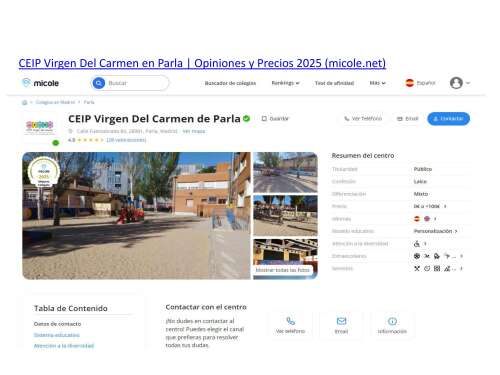The image size is (500, 375).
Task: Open the Parla breadcrumb
Action: (x=89, y=102)
